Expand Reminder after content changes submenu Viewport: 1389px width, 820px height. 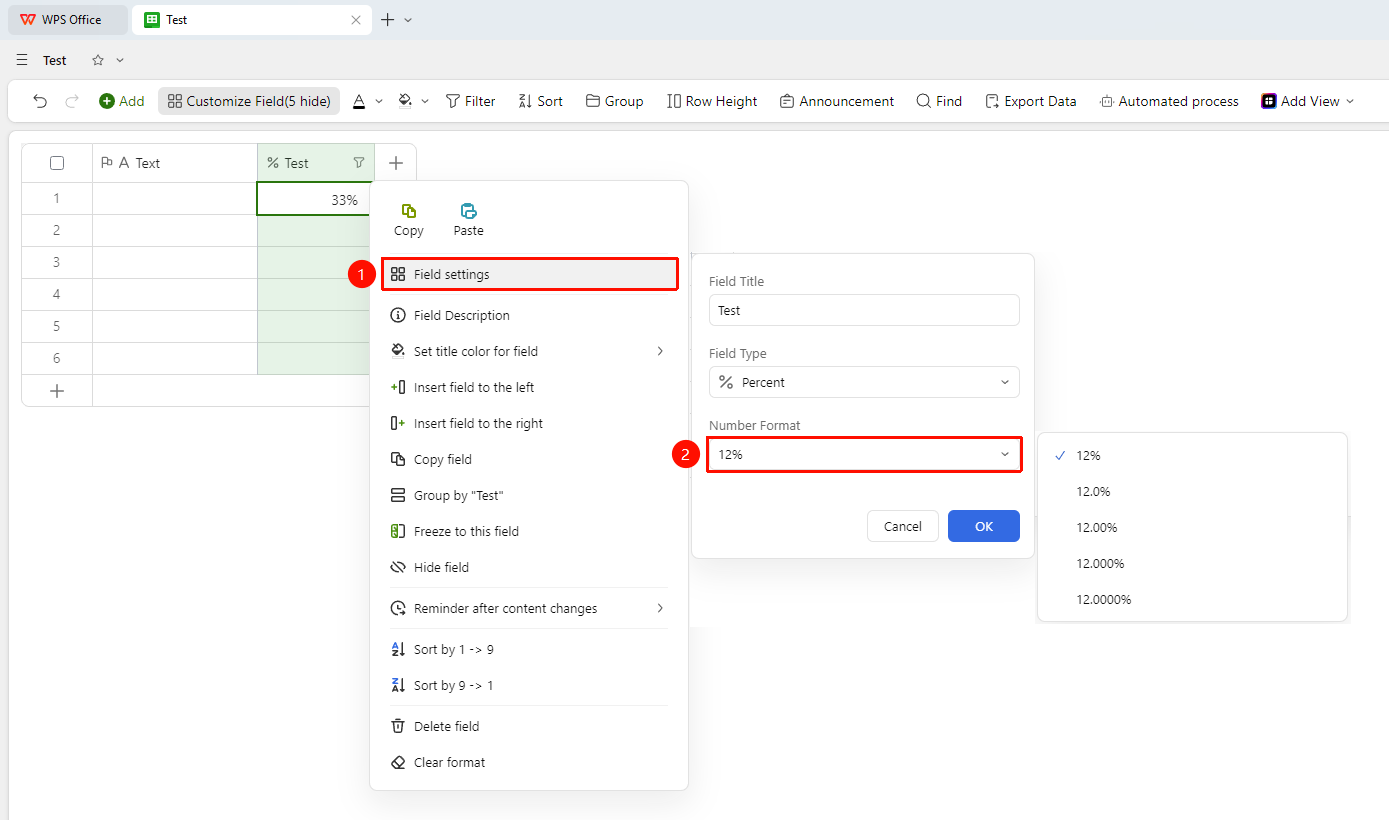tap(528, 608)
